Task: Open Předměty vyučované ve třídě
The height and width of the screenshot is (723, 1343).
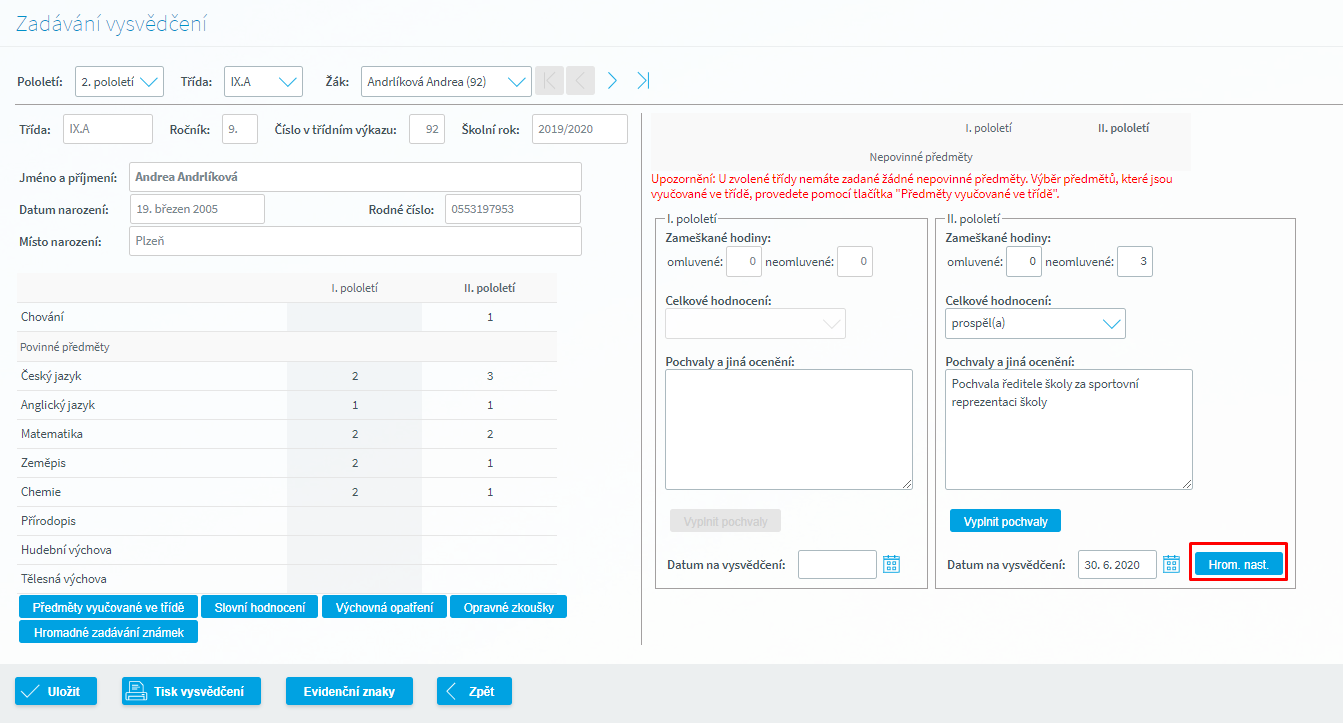Action: 108,607
